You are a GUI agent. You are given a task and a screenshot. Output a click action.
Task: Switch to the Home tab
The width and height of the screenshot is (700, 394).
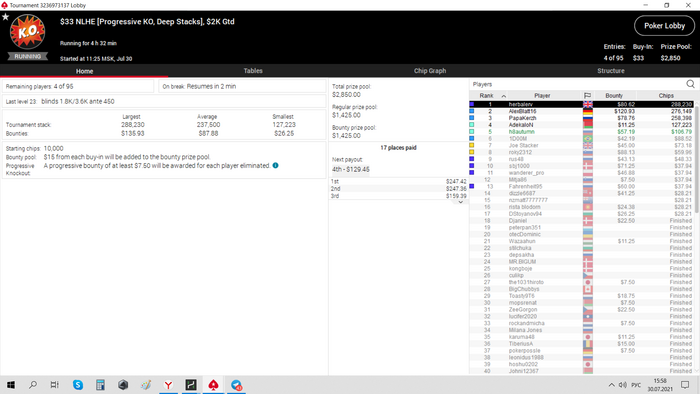(x=84, y=71)
